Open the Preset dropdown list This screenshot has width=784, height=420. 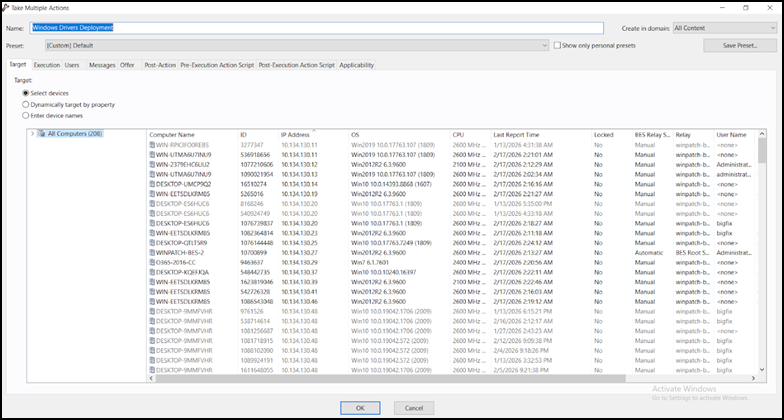(x=544, y=45)
